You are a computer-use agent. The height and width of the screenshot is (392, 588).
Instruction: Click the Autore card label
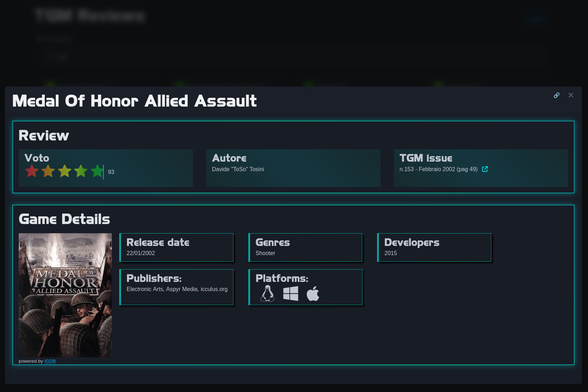coord(229,158)
